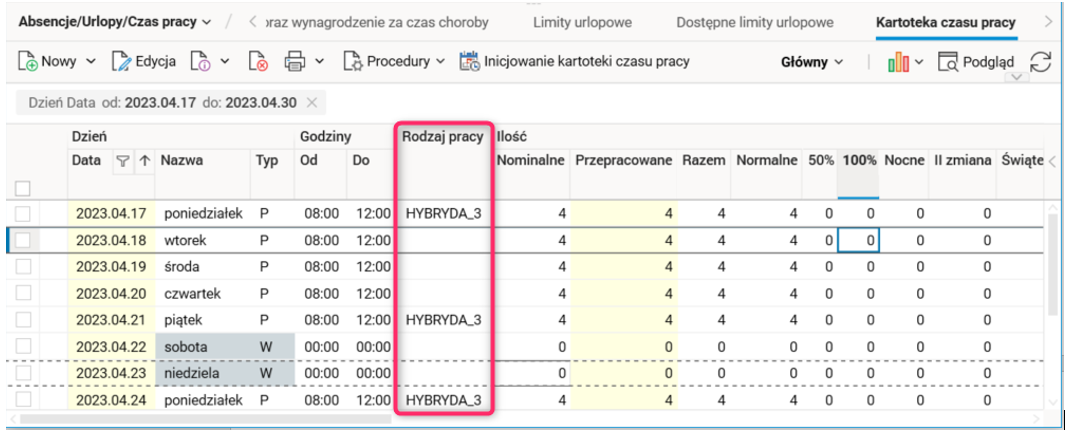Viewport: 1071px width, 437px height.
Task: Open the Procedury menu
Action: [394, 61]
